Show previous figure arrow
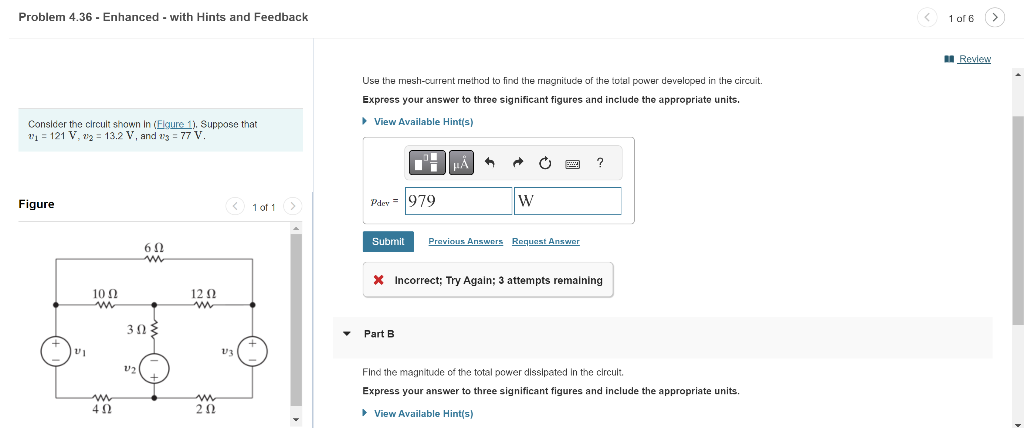Image resolution: width=1024 pixels, height=428 pixels. click(237, 207)
